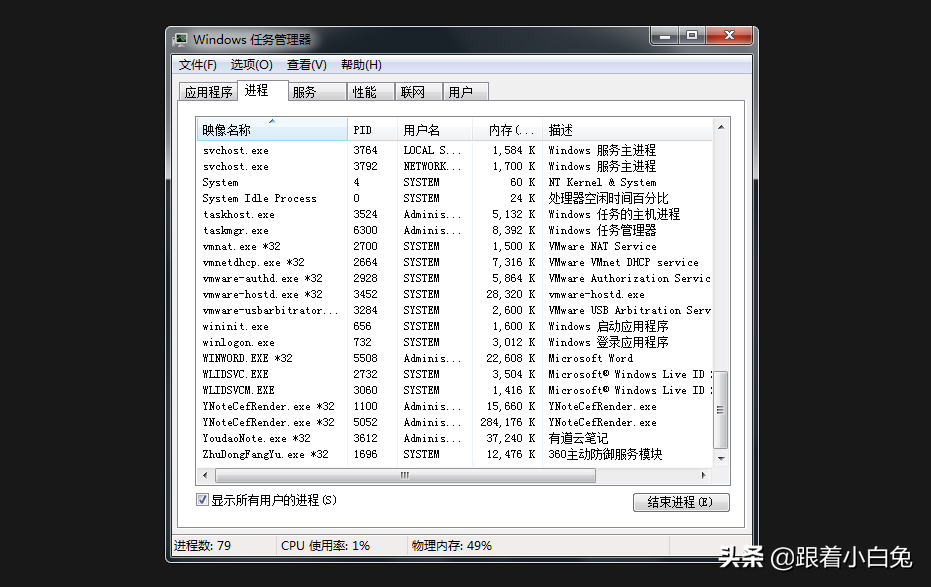Select the WINWORD.EXE *32 process
This screenshot has height=587, width=931.
tap(454, 358)
